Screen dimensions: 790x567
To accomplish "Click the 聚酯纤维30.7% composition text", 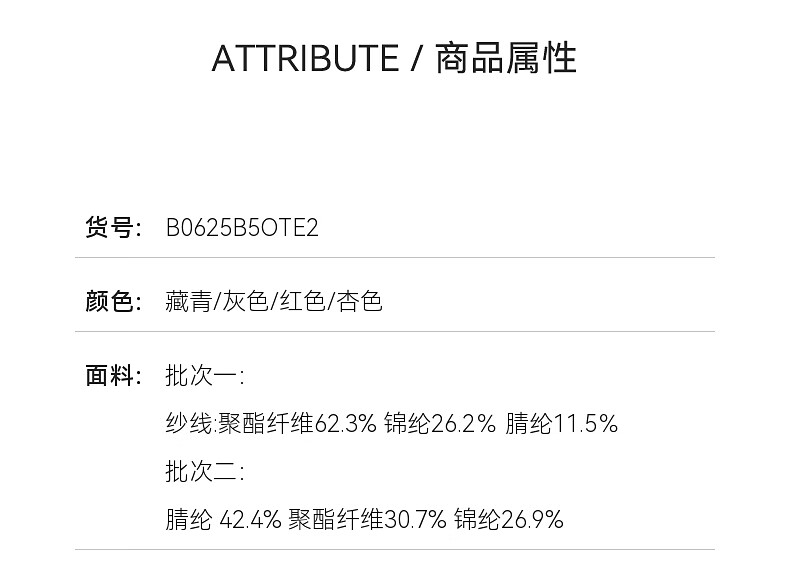I will point(367,520).
